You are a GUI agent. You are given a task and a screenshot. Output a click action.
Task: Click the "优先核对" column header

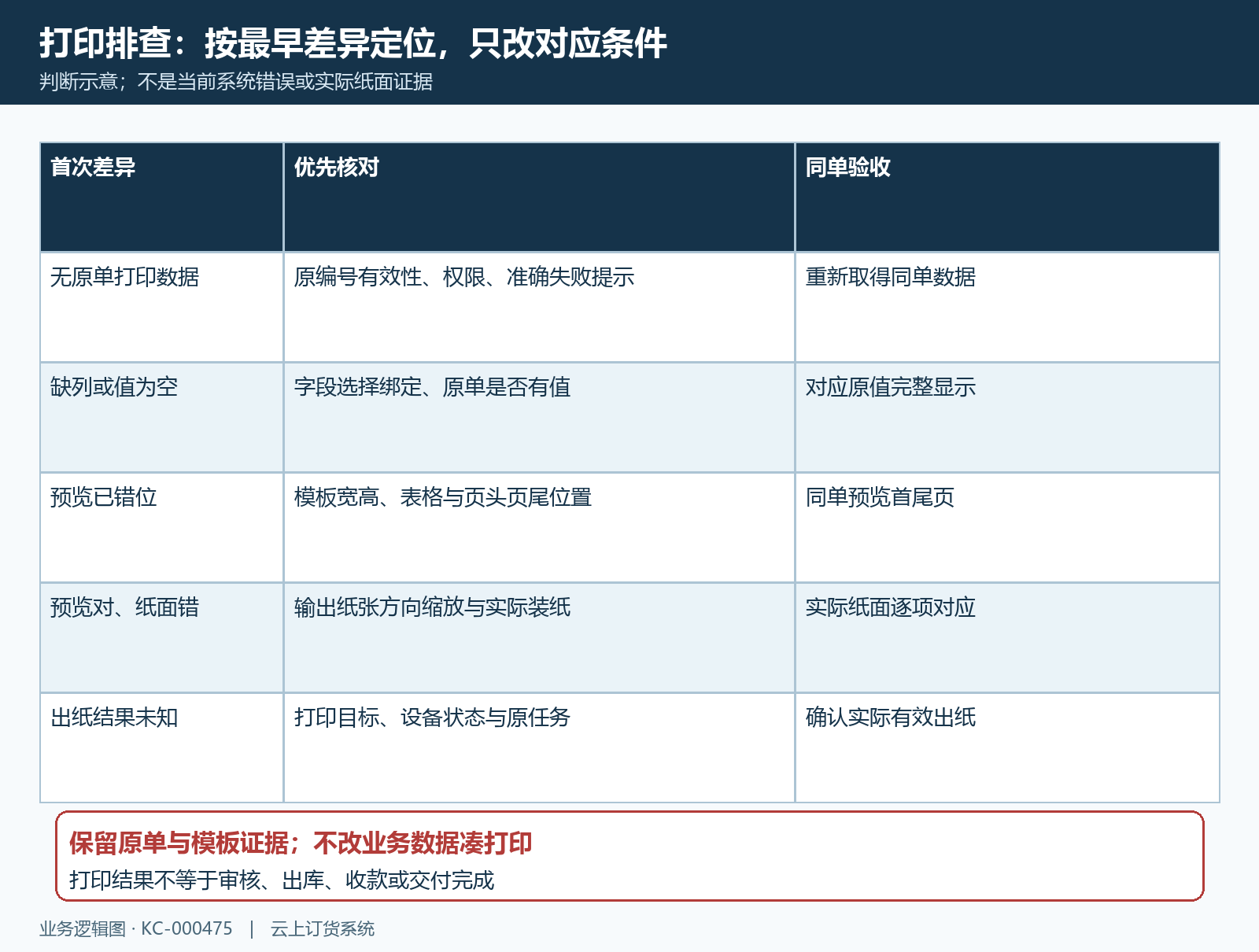click(x=539, y=197)
